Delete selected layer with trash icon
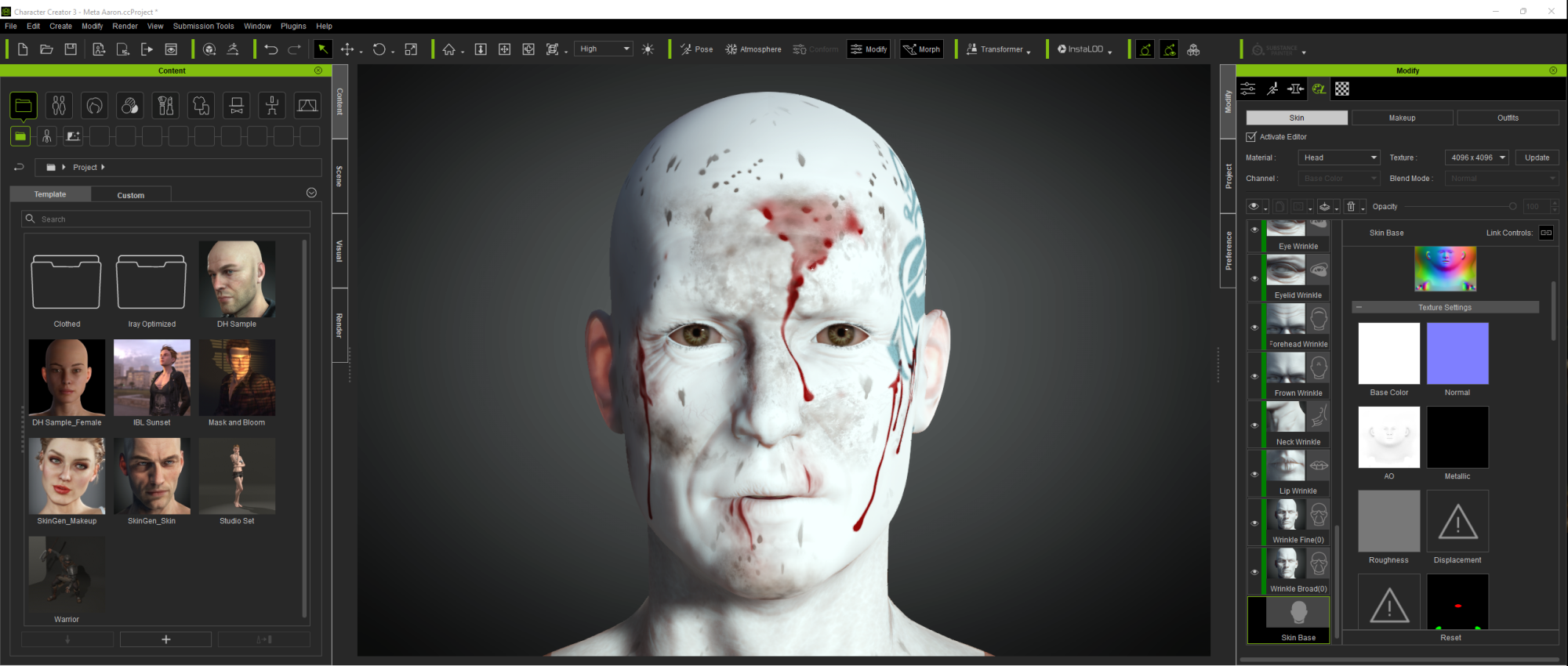Image resolution: width=1568 pixels, height=666 pixels. point(1351,206)
